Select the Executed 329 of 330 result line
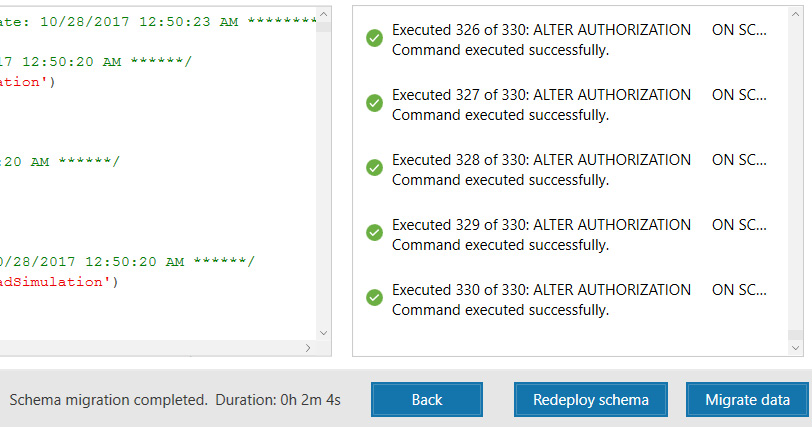 click(x=541, y=224)
